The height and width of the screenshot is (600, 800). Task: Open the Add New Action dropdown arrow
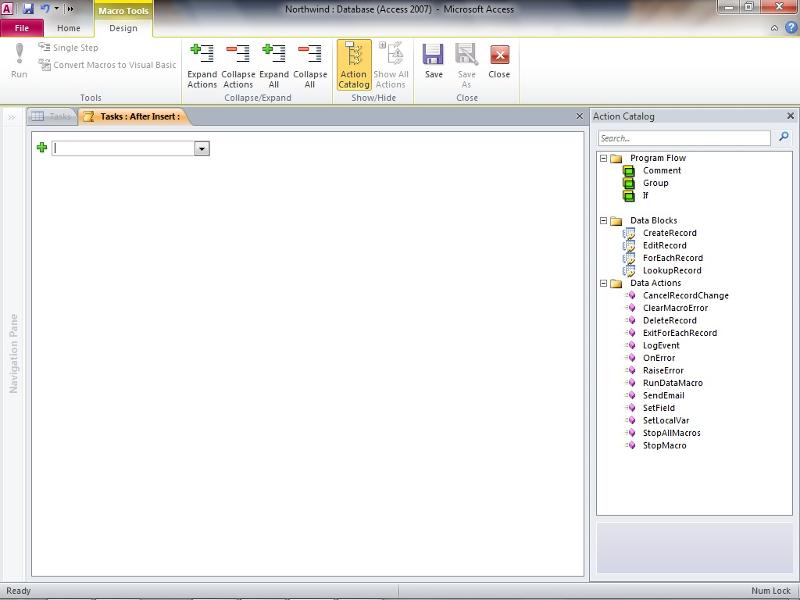202,148
